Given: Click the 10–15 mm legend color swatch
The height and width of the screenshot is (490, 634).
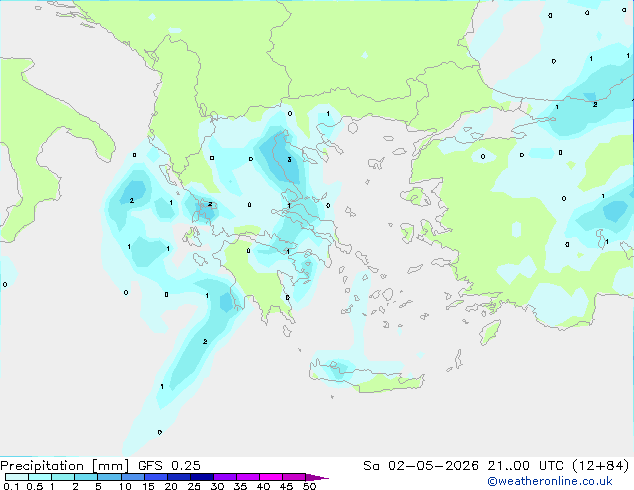Looking at the screenshot, I should (133, 477).
